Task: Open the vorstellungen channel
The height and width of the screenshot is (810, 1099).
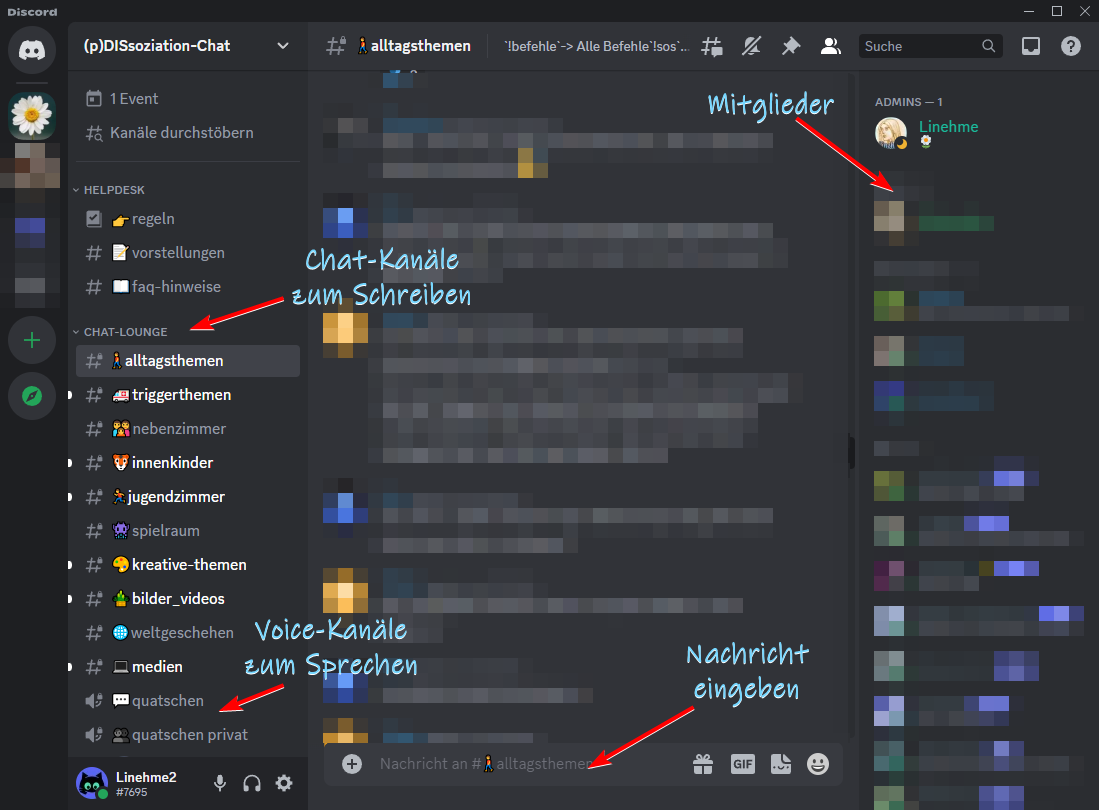Action: click(188, 253)
